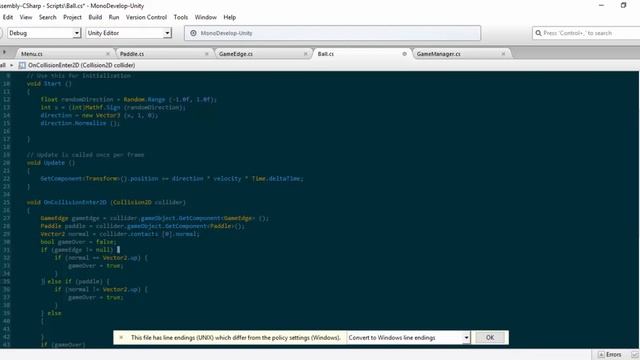Viewport: 640px width, 360px height.
Task: Expand the class breadcrumb arrow
Action: tap(11, 65)
